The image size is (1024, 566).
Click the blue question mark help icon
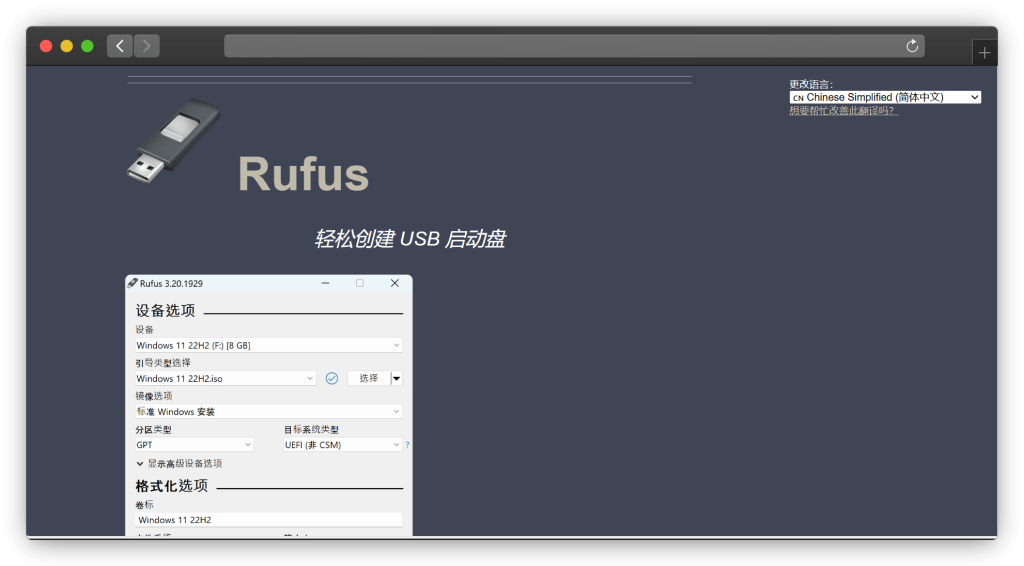(407, 445)
